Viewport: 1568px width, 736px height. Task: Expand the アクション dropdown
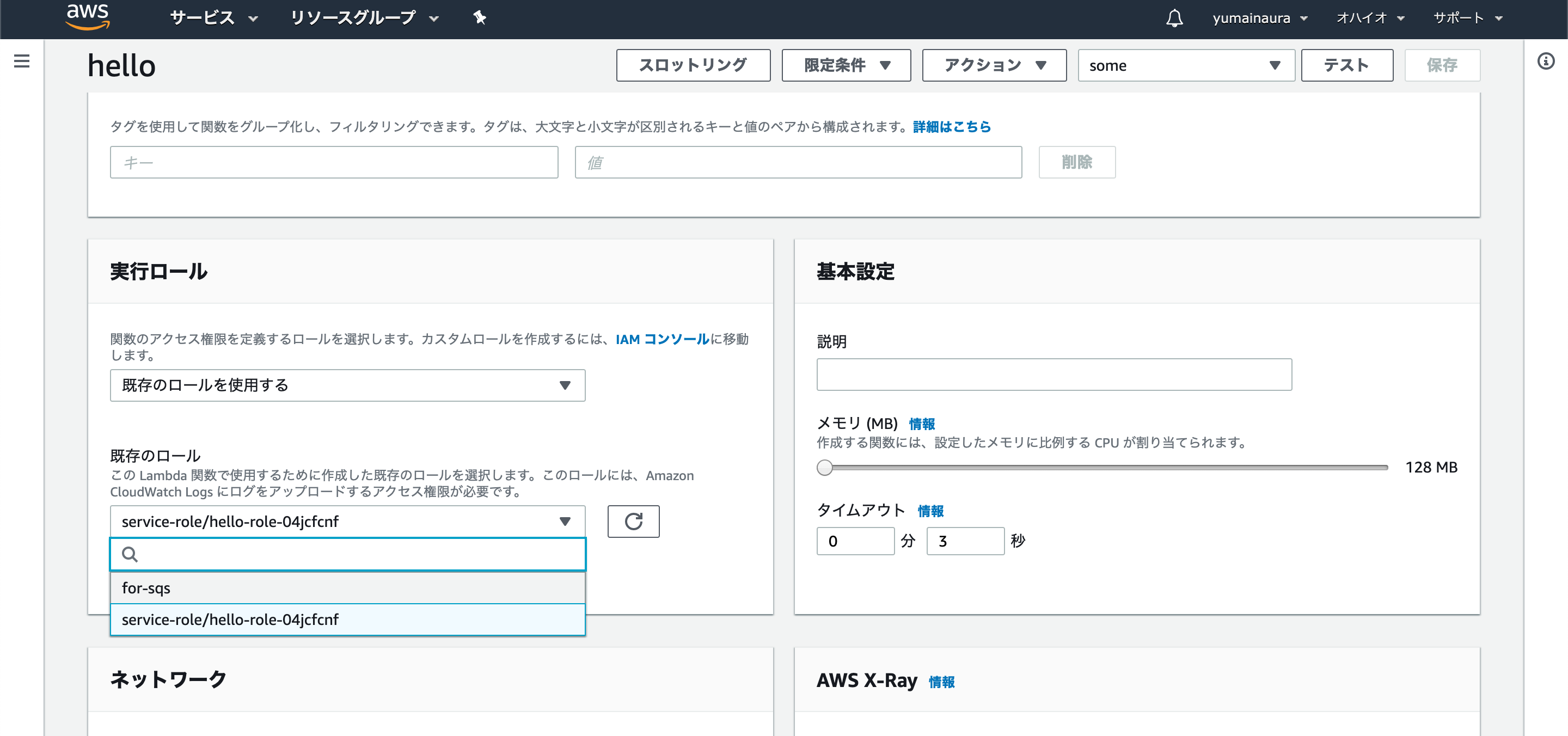point(994,65)
